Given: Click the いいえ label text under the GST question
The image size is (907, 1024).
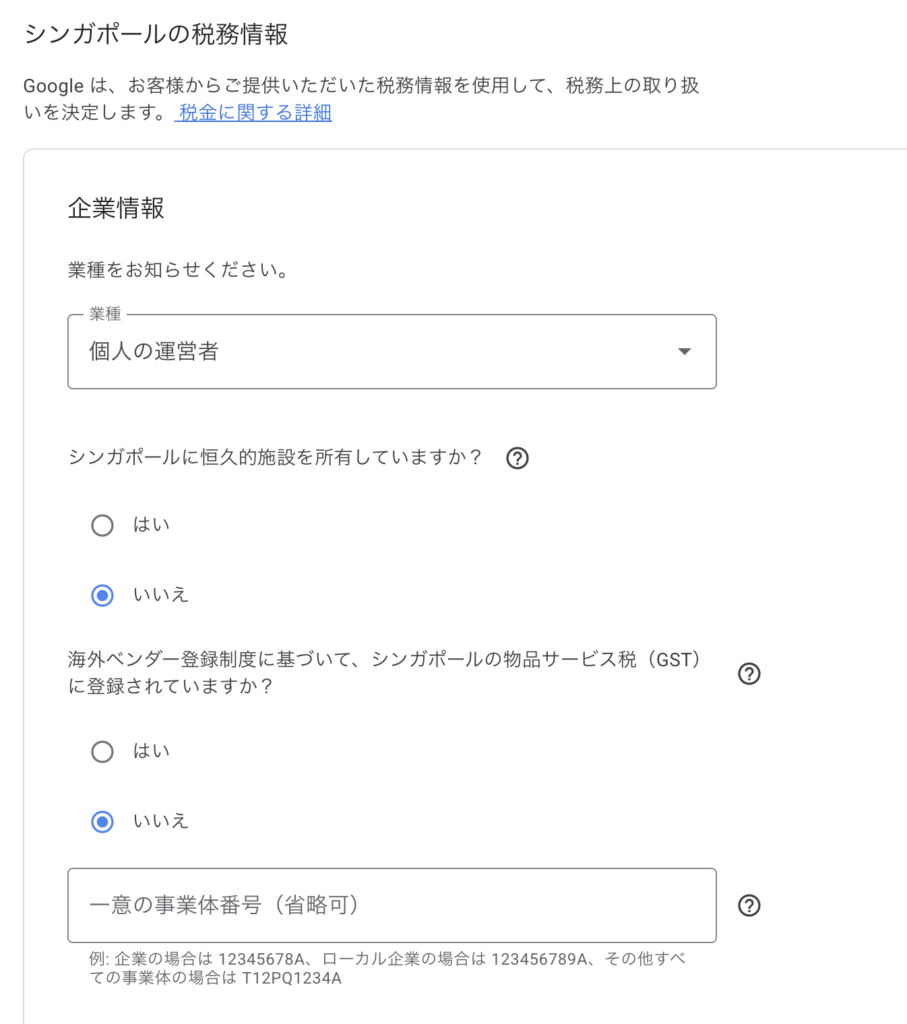Looking at the screenshot, I should (x=161, y=821).
